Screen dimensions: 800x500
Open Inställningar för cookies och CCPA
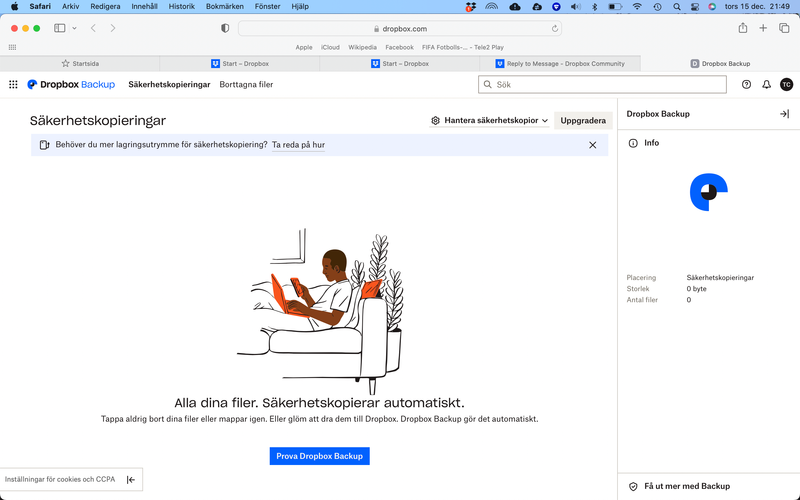point(60,480)
